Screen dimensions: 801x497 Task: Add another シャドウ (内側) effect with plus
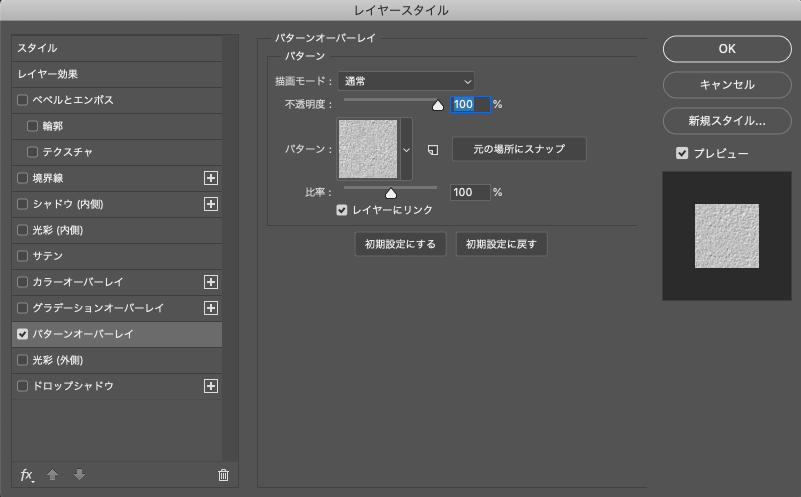coord(211,204)
